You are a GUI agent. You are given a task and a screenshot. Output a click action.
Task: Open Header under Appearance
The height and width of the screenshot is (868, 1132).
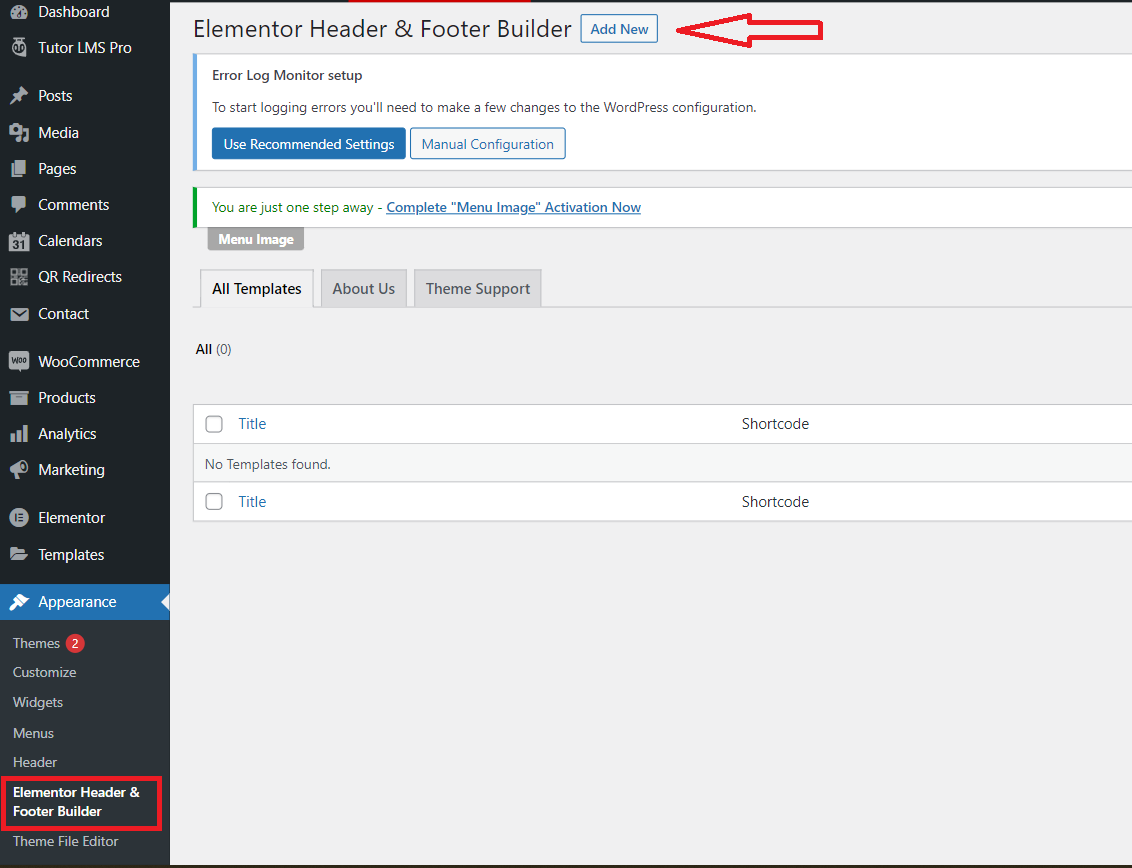click(35, 762)
